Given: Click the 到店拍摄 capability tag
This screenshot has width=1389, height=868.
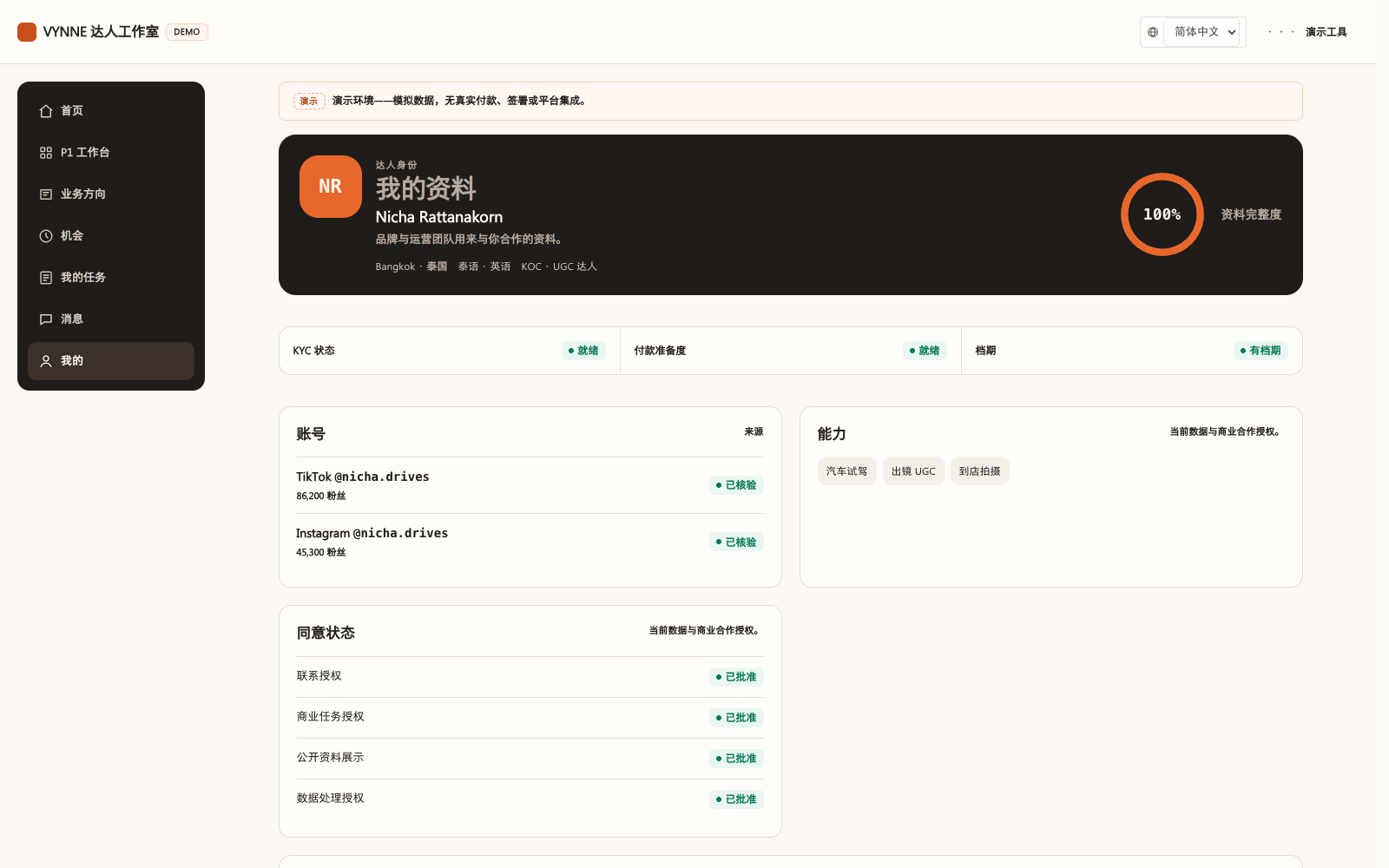Looking at the screenshot, I should (x=979, y=471).
